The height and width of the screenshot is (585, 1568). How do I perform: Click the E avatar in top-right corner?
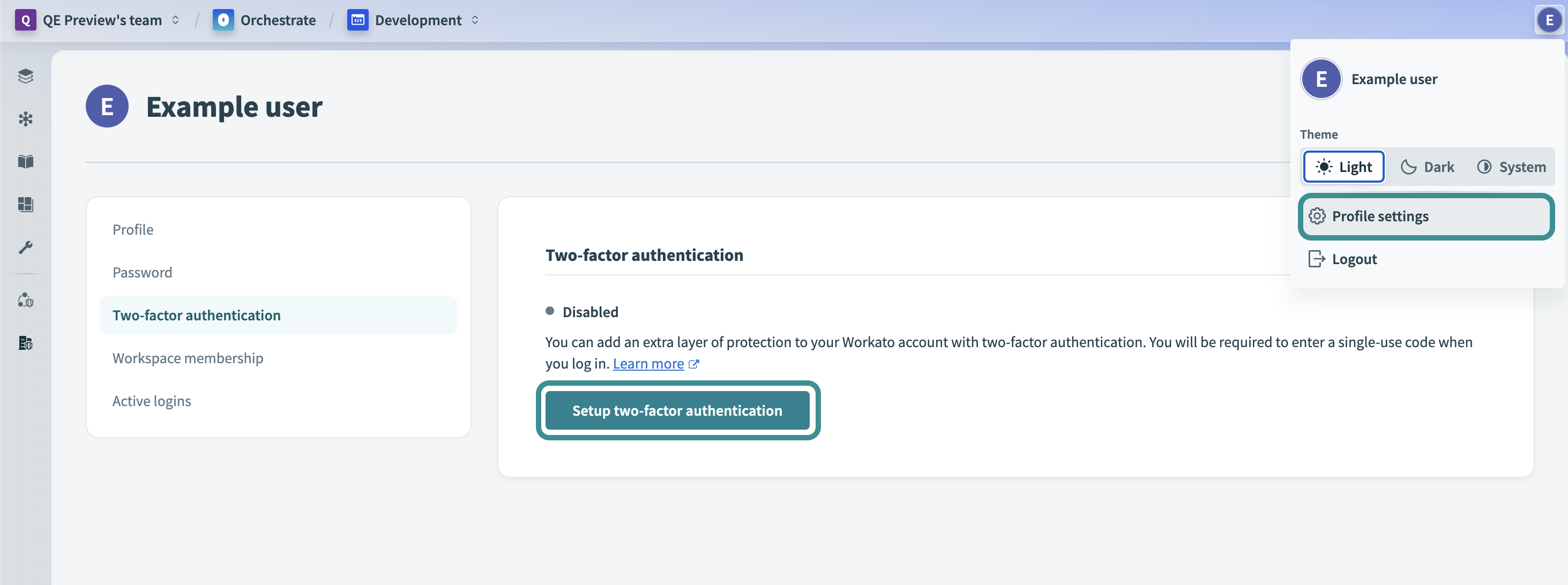(1549, 20)
